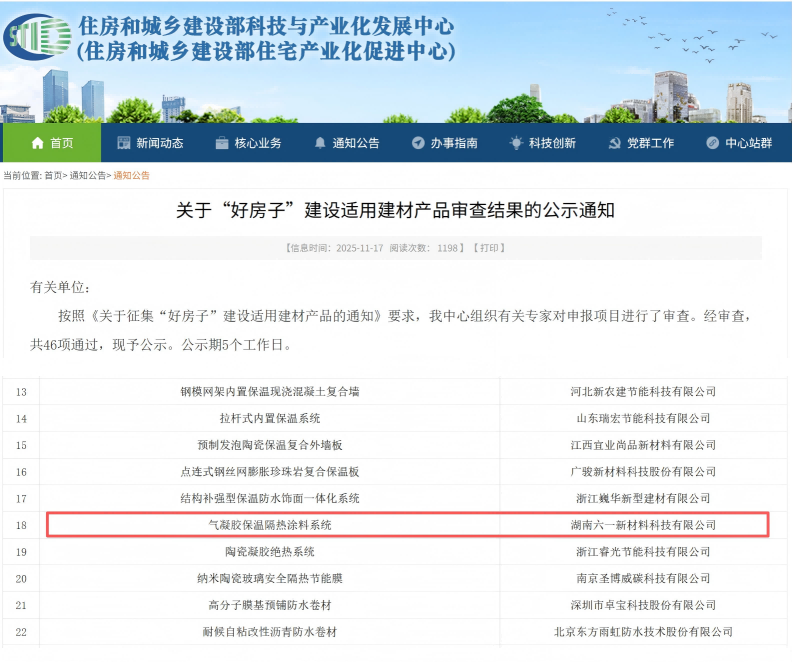Click company 江西宜业尚品新材料有限公司
Image resolution: width=793 pixels, height=662 pixels.
click(x=643, y=445)
